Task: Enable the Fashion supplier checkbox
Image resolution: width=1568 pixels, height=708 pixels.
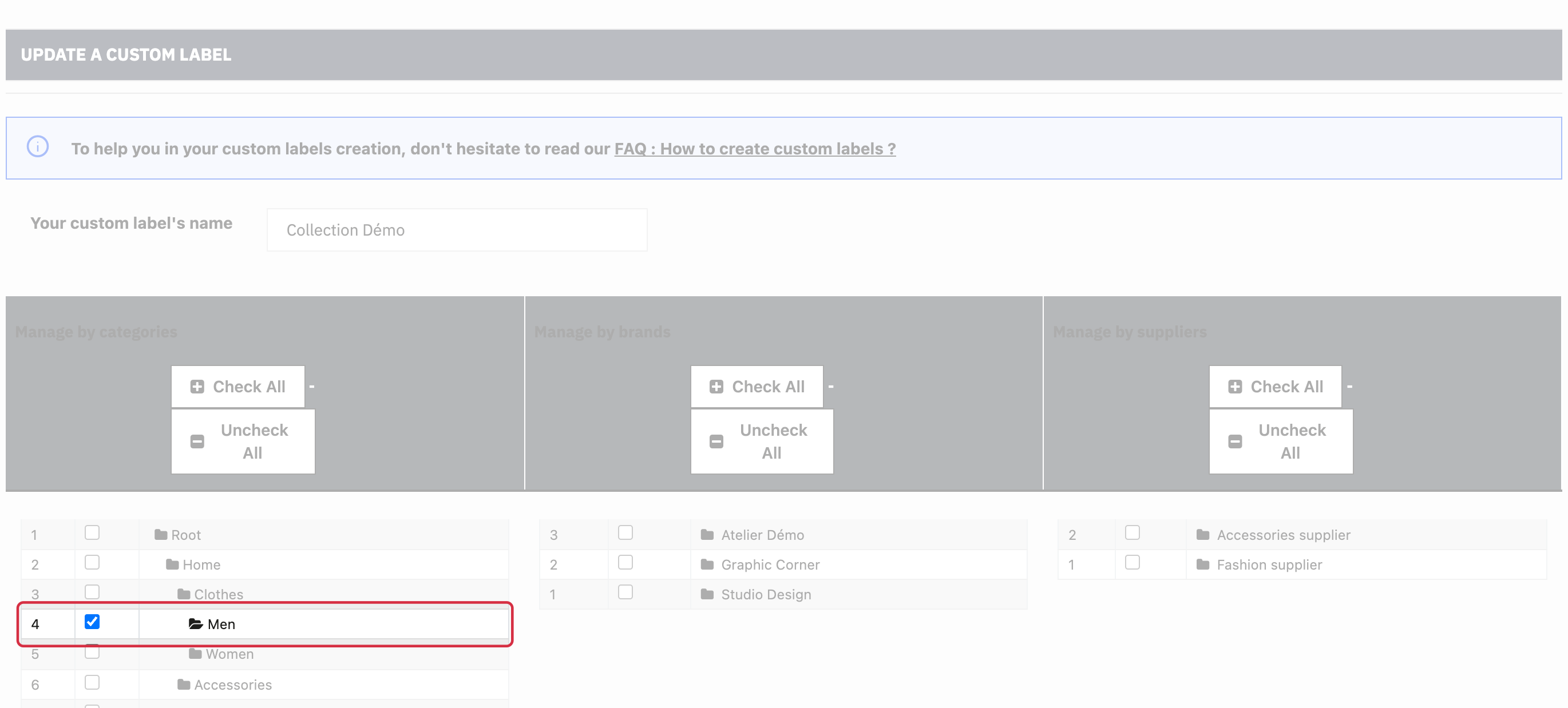Action: point(1132,562)
